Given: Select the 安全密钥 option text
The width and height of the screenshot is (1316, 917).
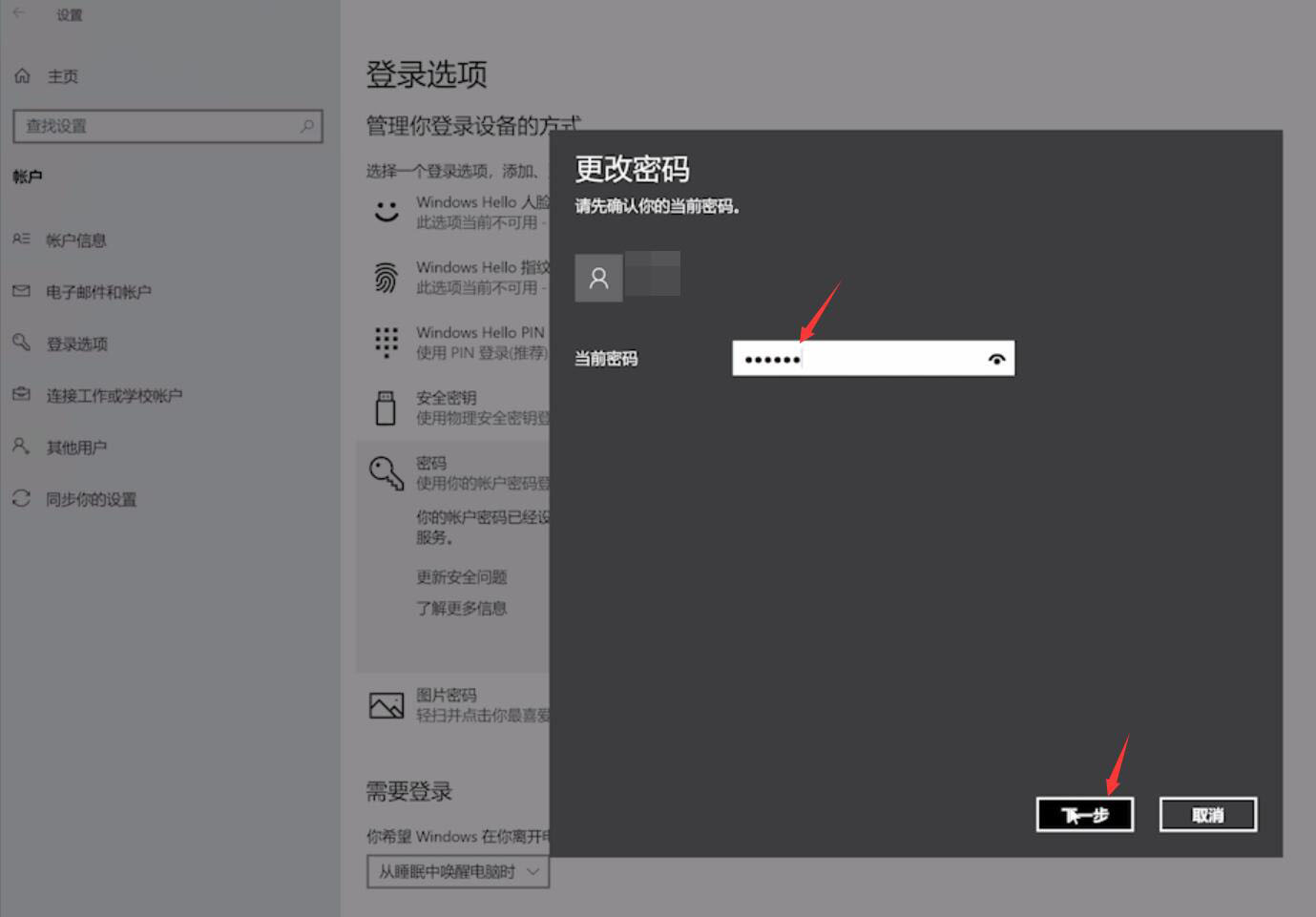Looking at the screenshot, I should click(446, 398).
